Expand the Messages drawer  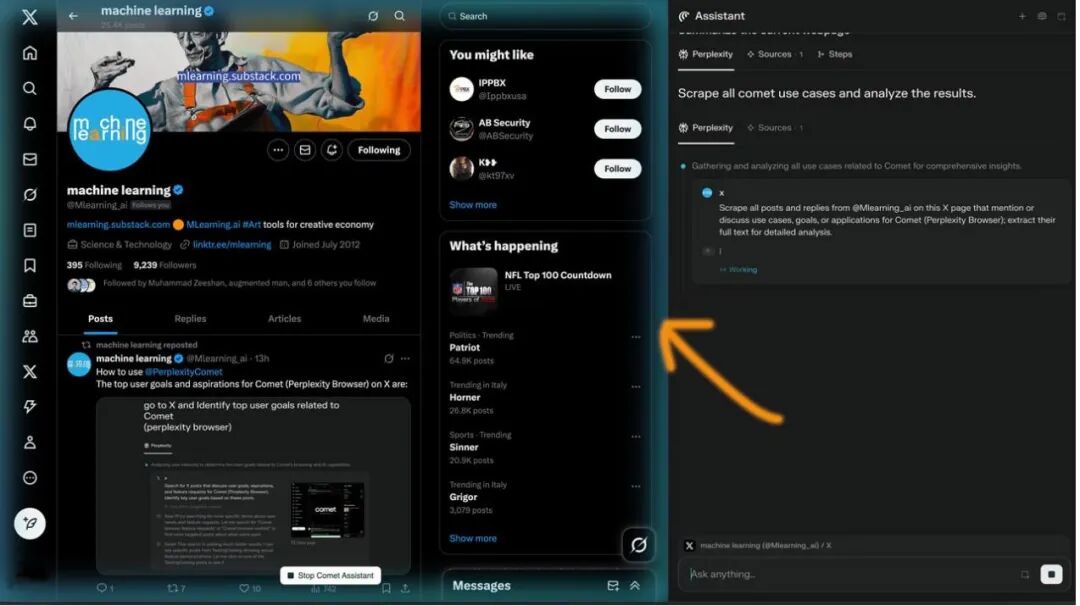click(635, 585)
